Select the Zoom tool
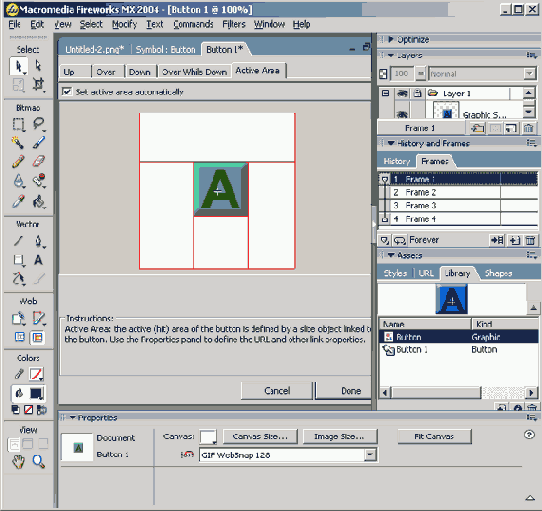The height and width of the screenshot is (511, 542). pos(38,462)
